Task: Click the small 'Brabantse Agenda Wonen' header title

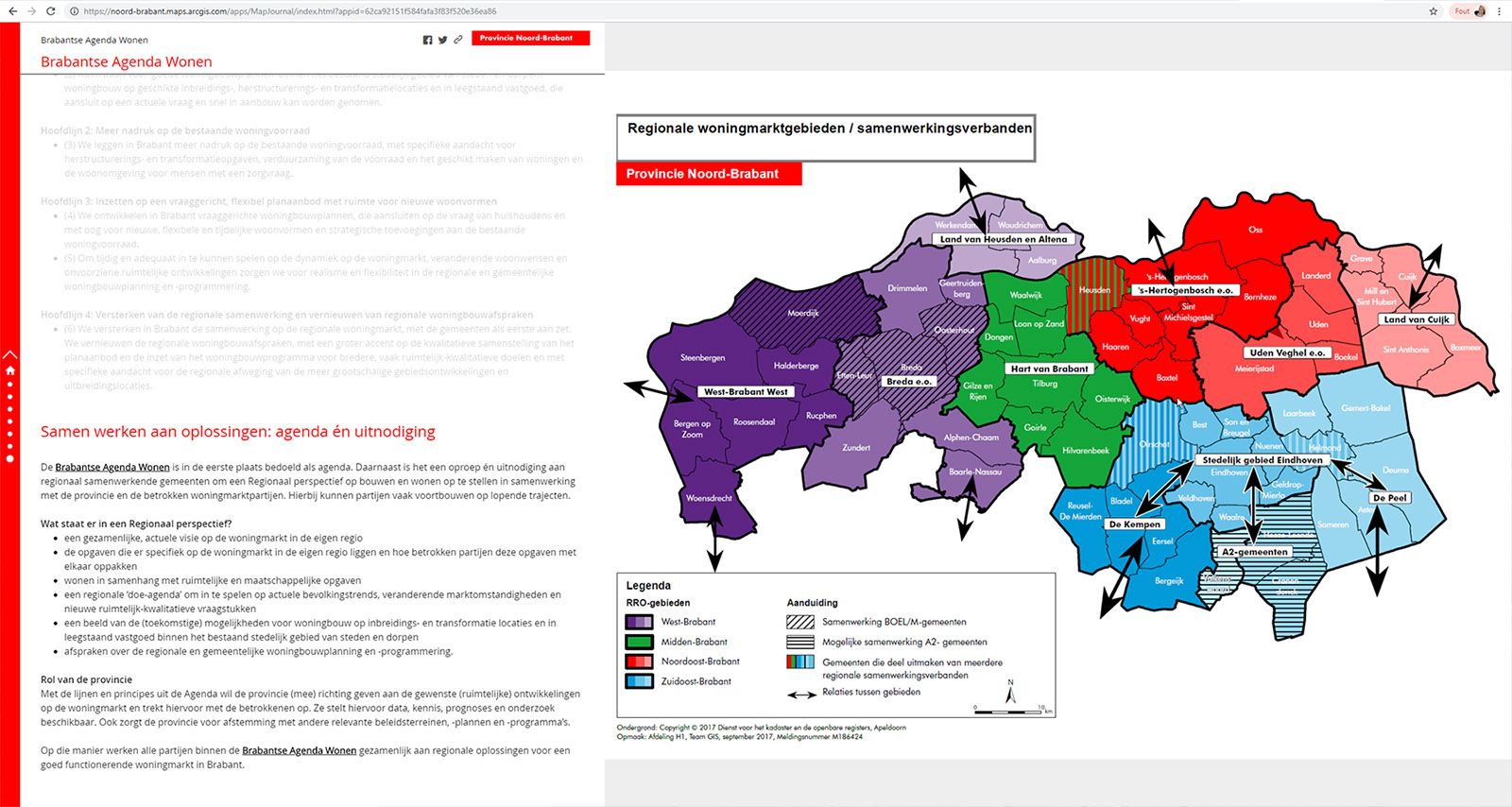Action: point(94,40)
